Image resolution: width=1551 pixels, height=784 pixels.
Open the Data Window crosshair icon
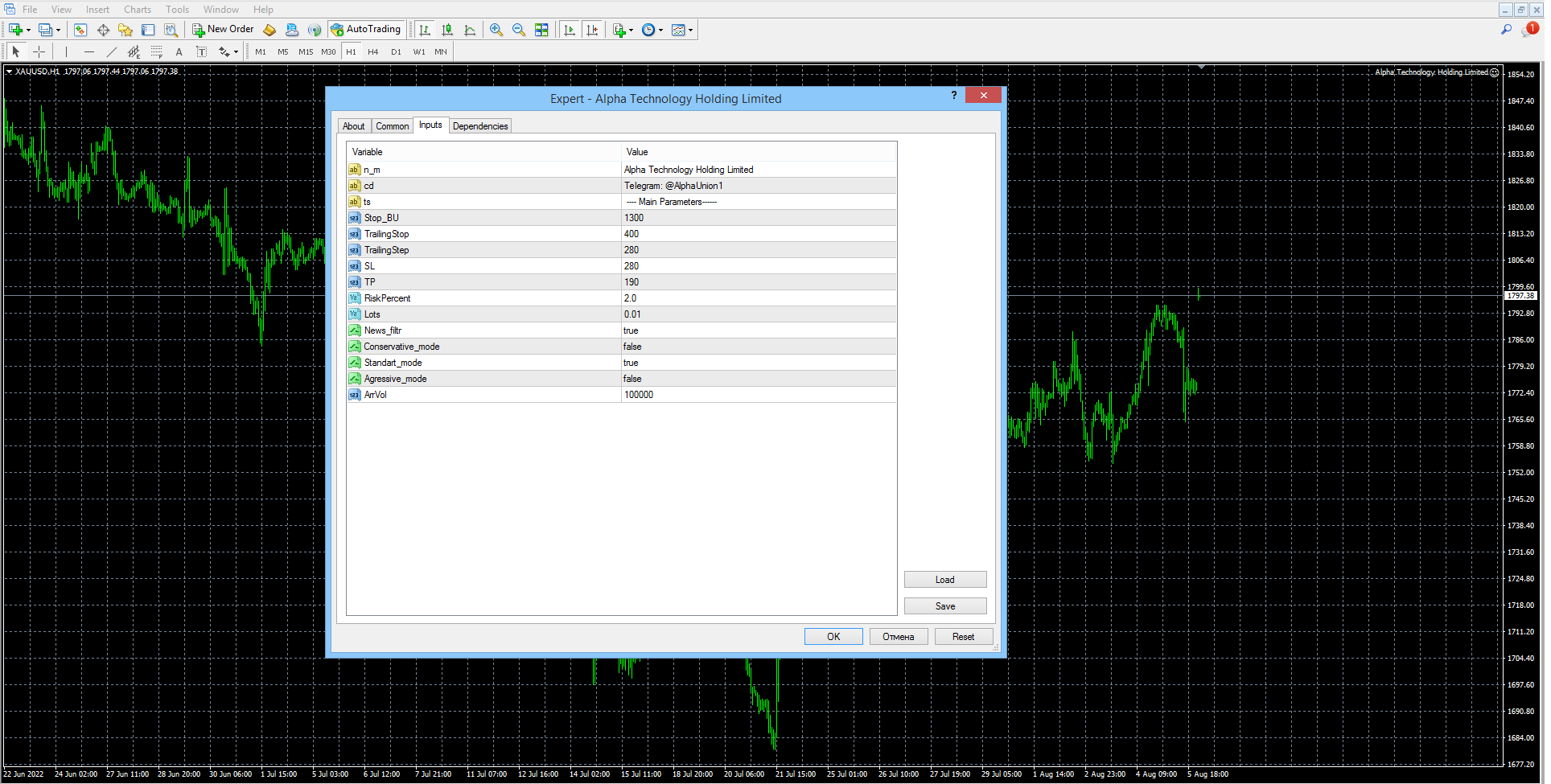pyautogui.click(x=103, y=30)
